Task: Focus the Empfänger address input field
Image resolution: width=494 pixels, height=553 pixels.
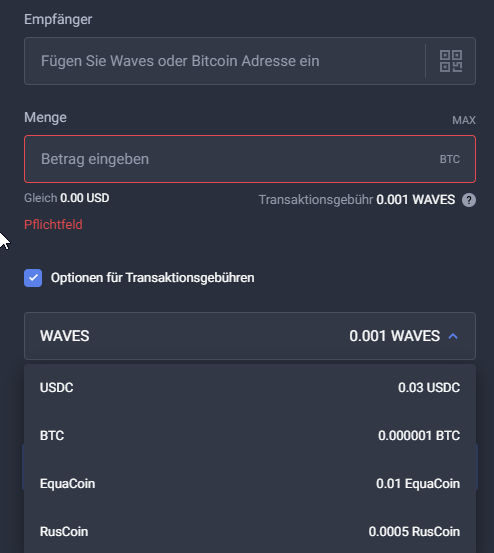Action: click(225, 61)
